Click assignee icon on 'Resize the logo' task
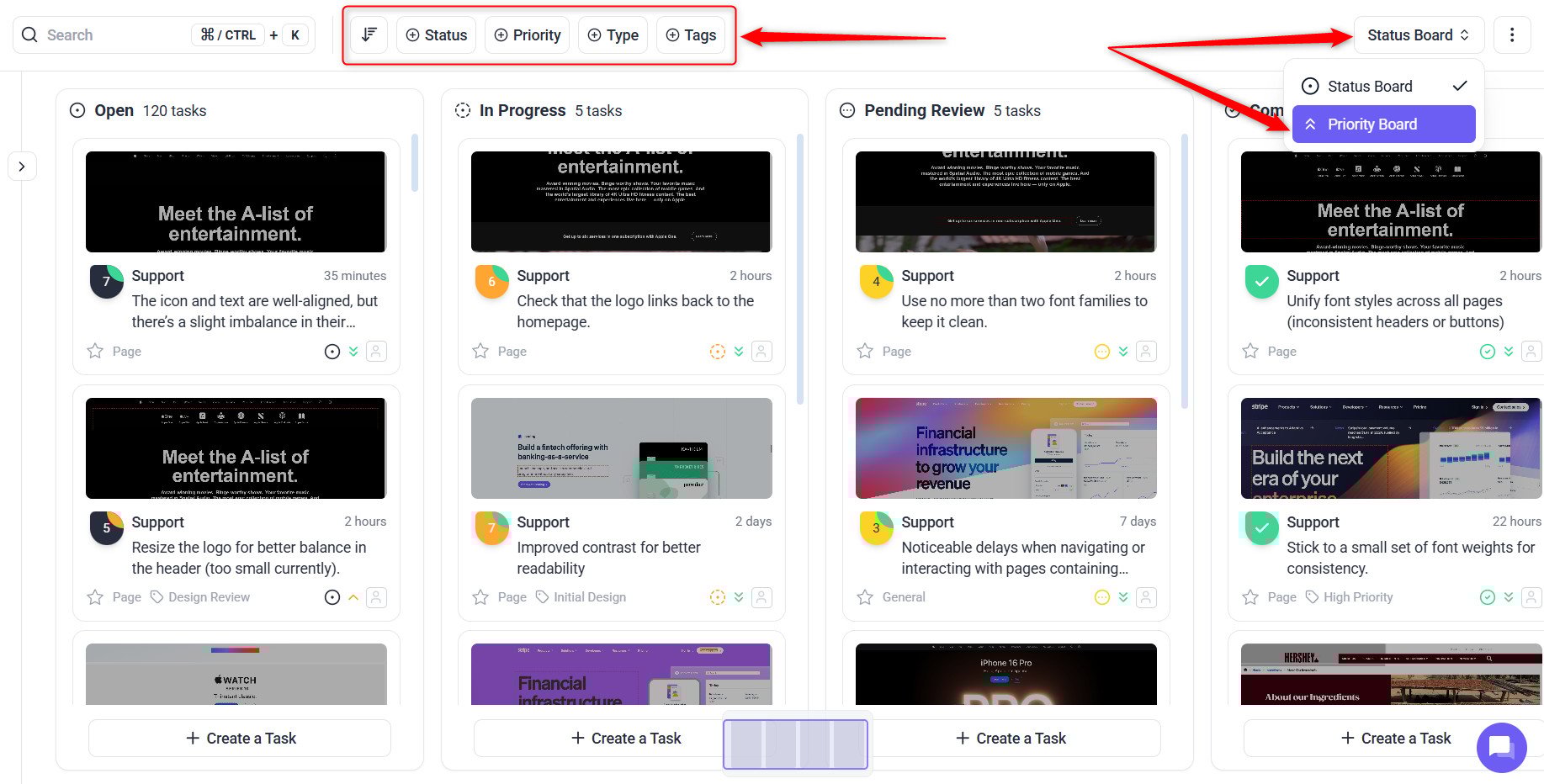This screenshot has width=1544, height=784. click(377, 597)
